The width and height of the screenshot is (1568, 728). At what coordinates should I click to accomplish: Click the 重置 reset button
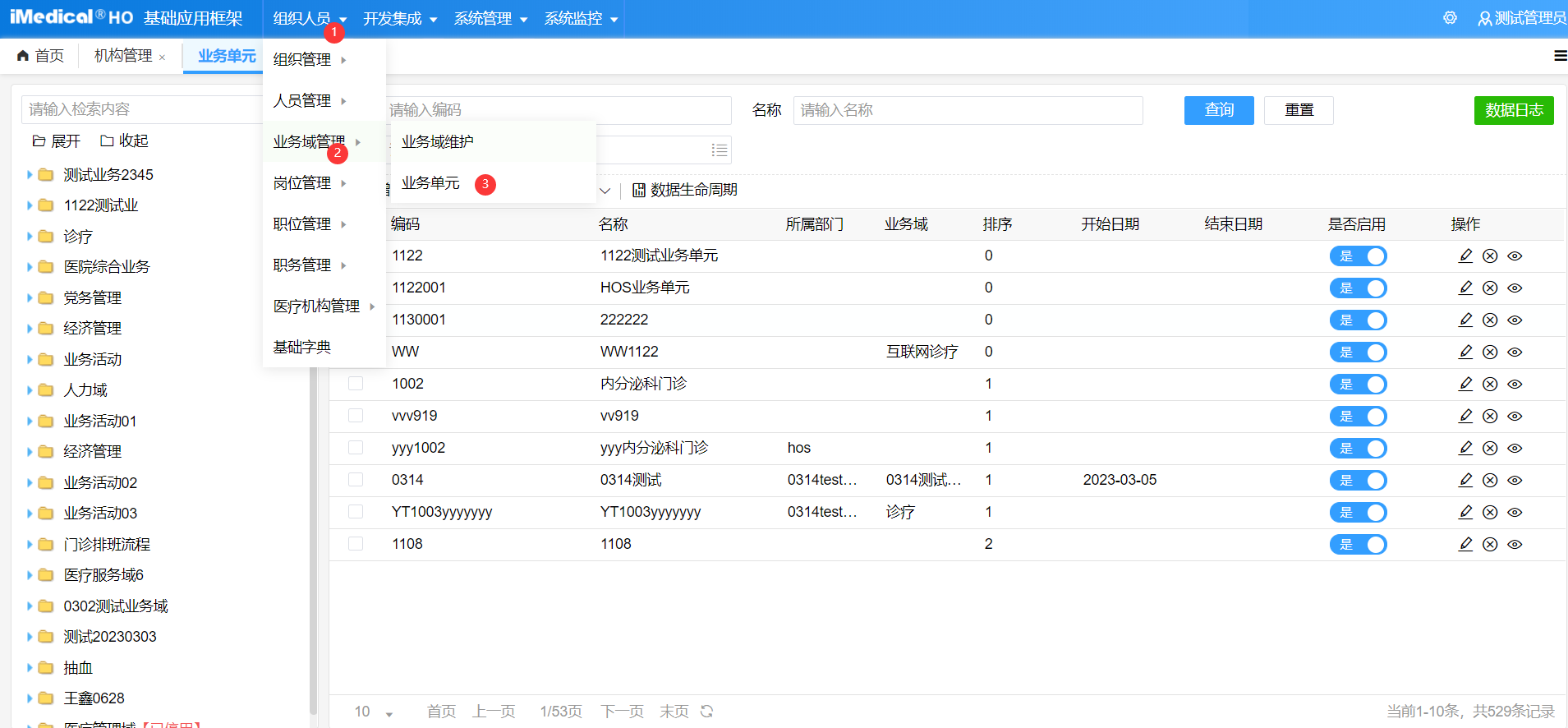point(1299,110)
